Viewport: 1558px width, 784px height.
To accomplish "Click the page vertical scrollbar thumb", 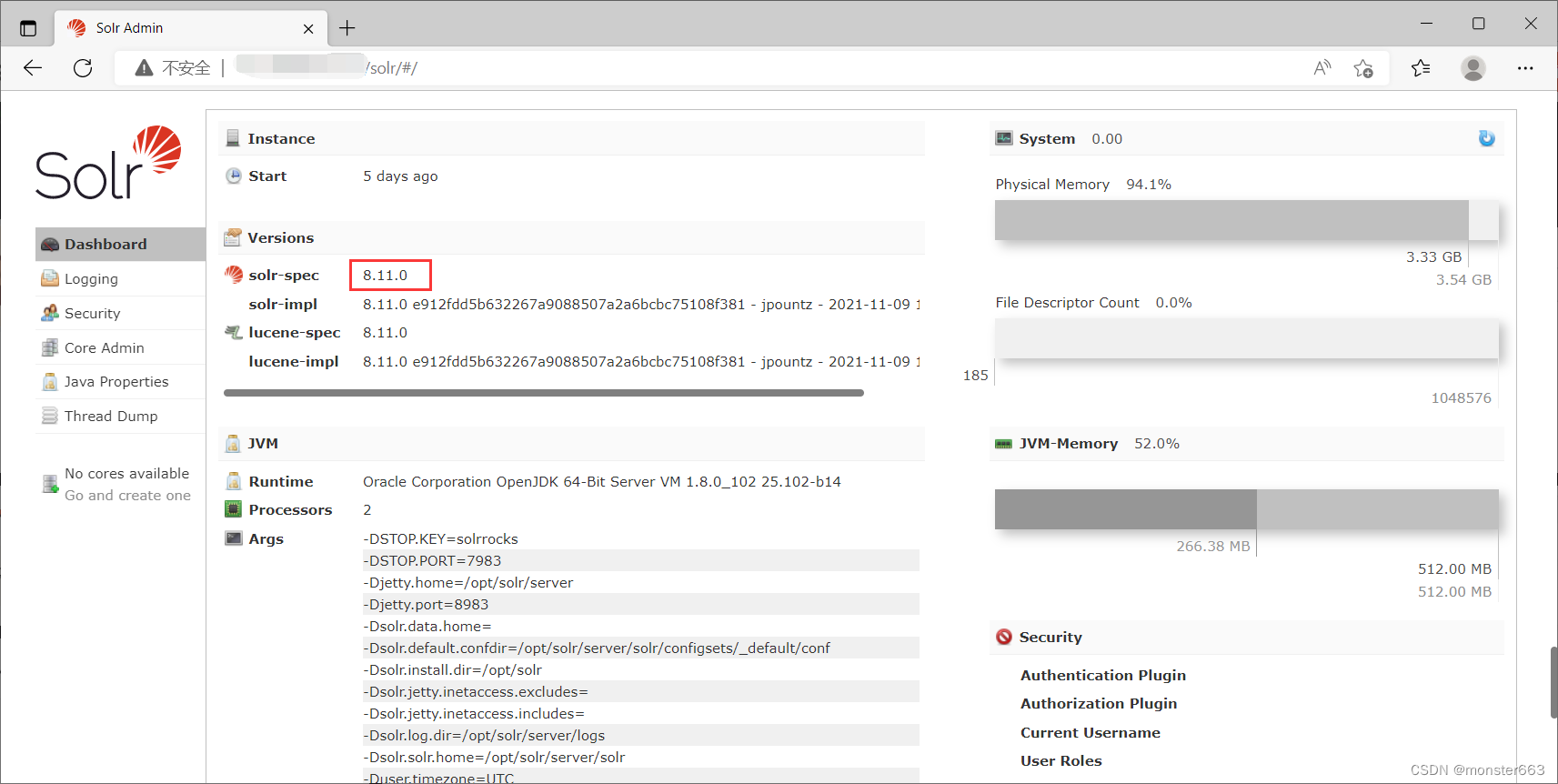I will click(1553, 682).
